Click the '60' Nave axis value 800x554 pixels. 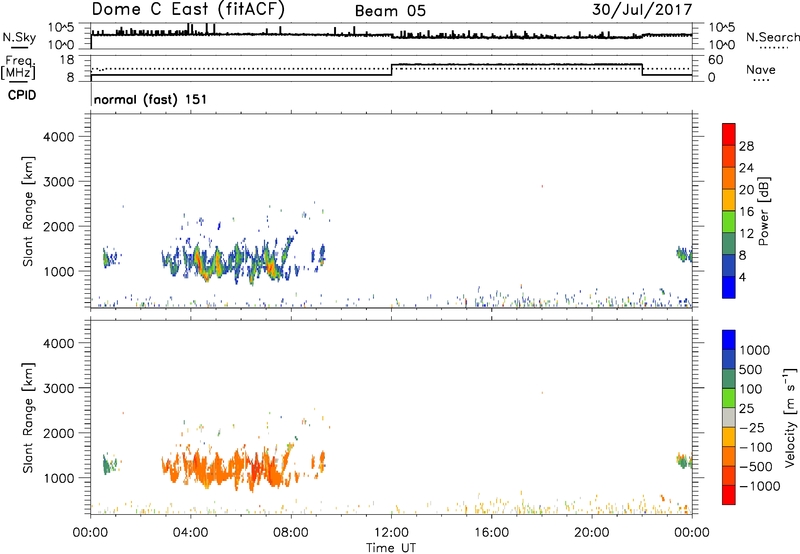point(716,60)
